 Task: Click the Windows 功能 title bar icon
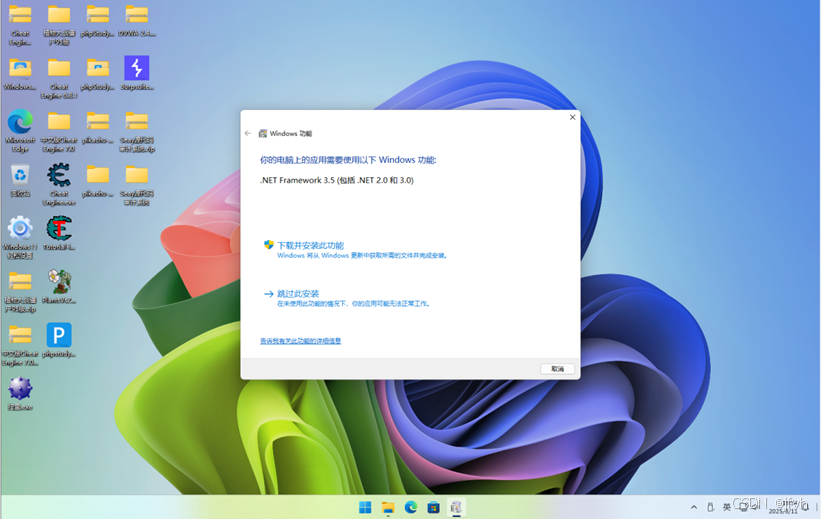263,134
